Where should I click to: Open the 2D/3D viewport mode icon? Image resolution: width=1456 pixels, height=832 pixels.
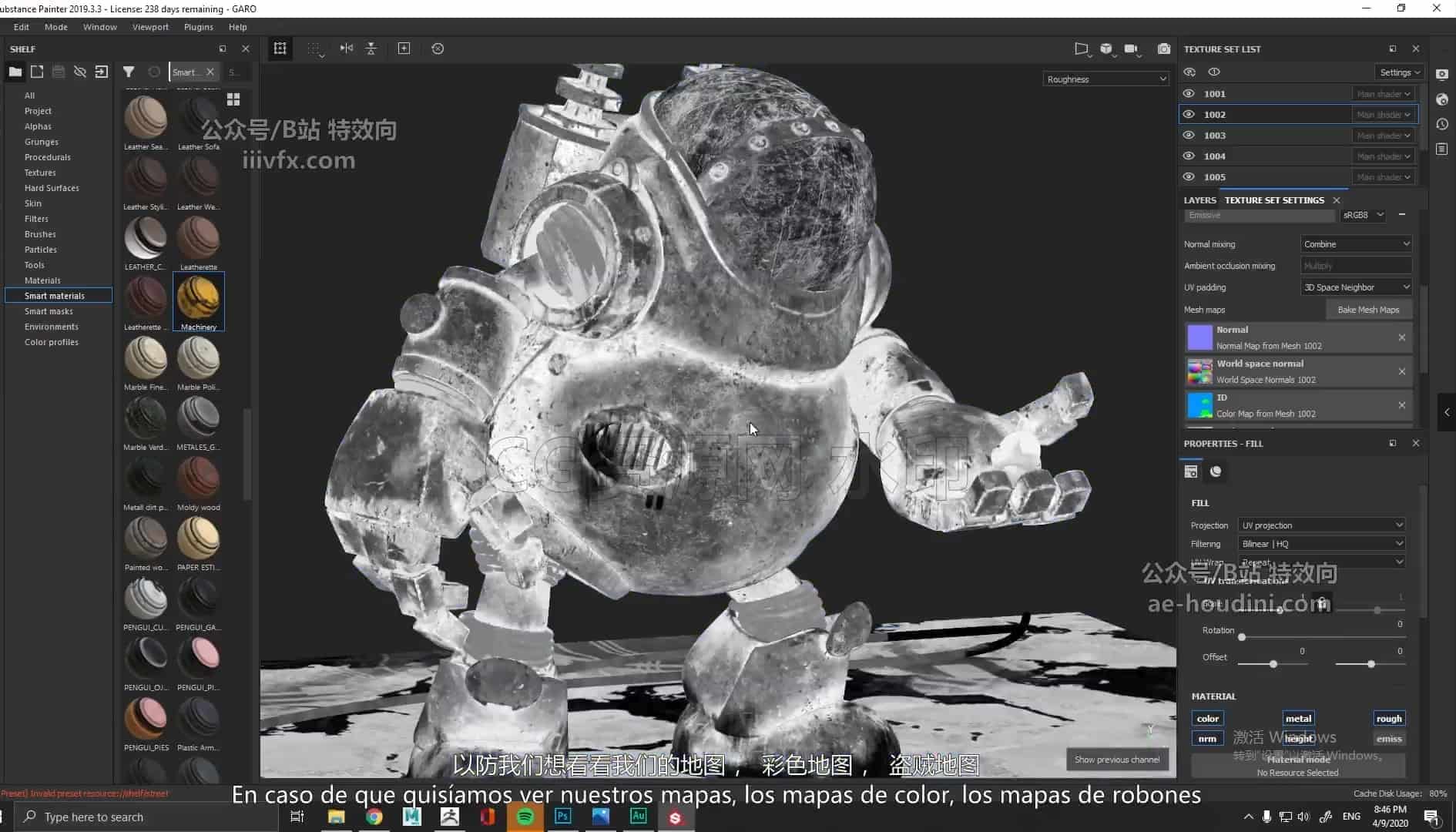1082,49
